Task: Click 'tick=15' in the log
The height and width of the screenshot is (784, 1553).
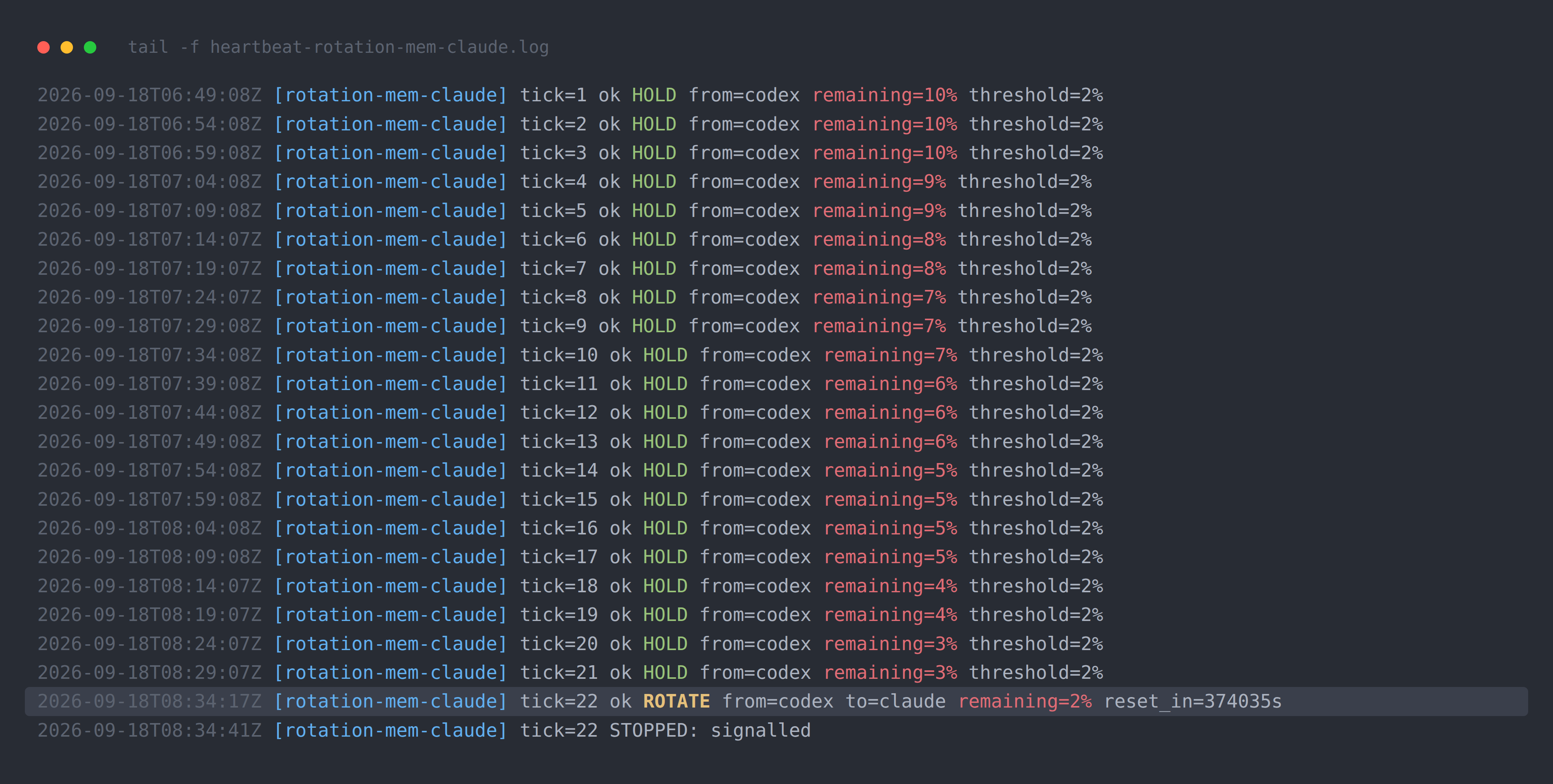Action: [x=559, y=500]
